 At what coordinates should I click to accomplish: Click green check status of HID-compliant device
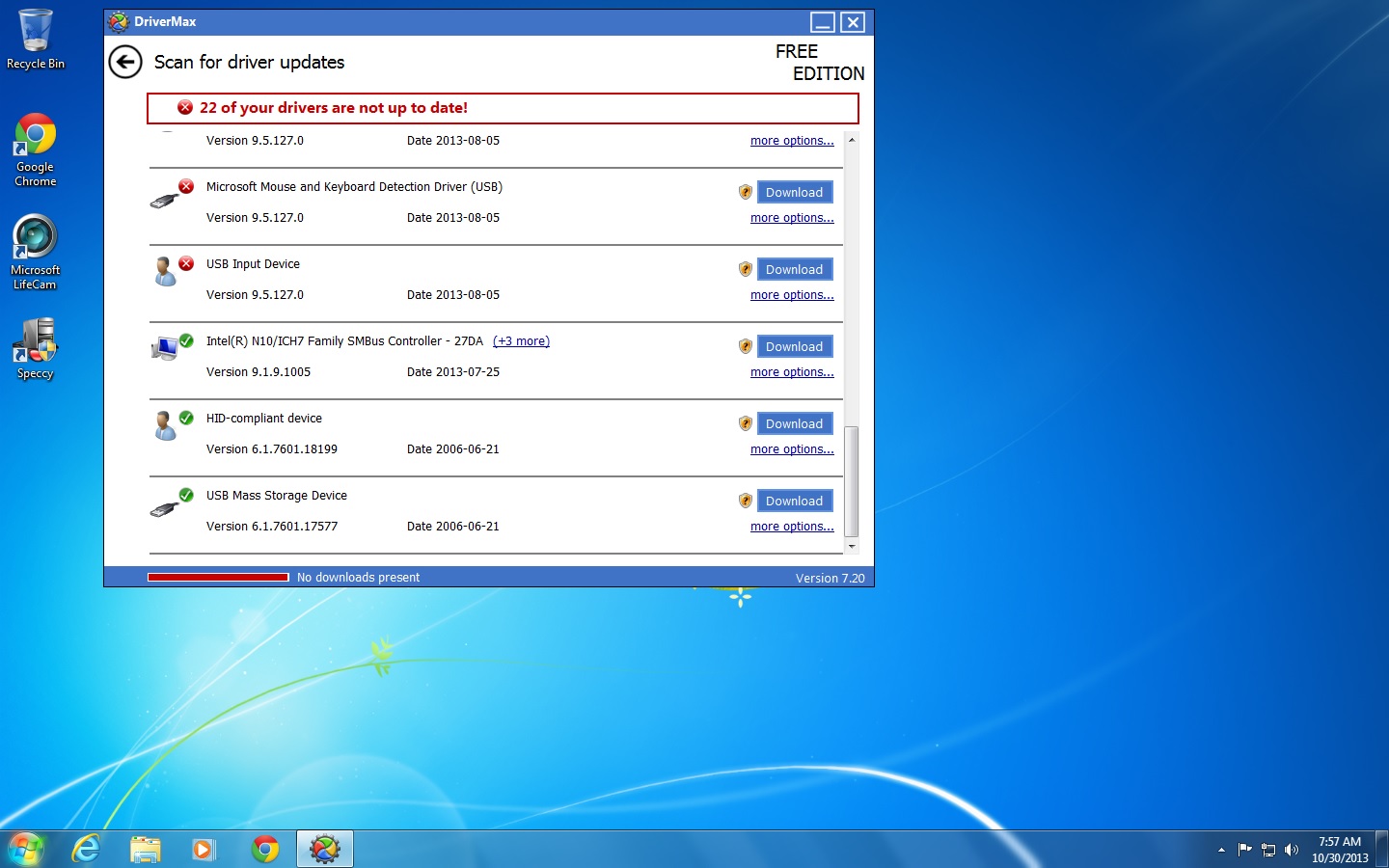186,418
